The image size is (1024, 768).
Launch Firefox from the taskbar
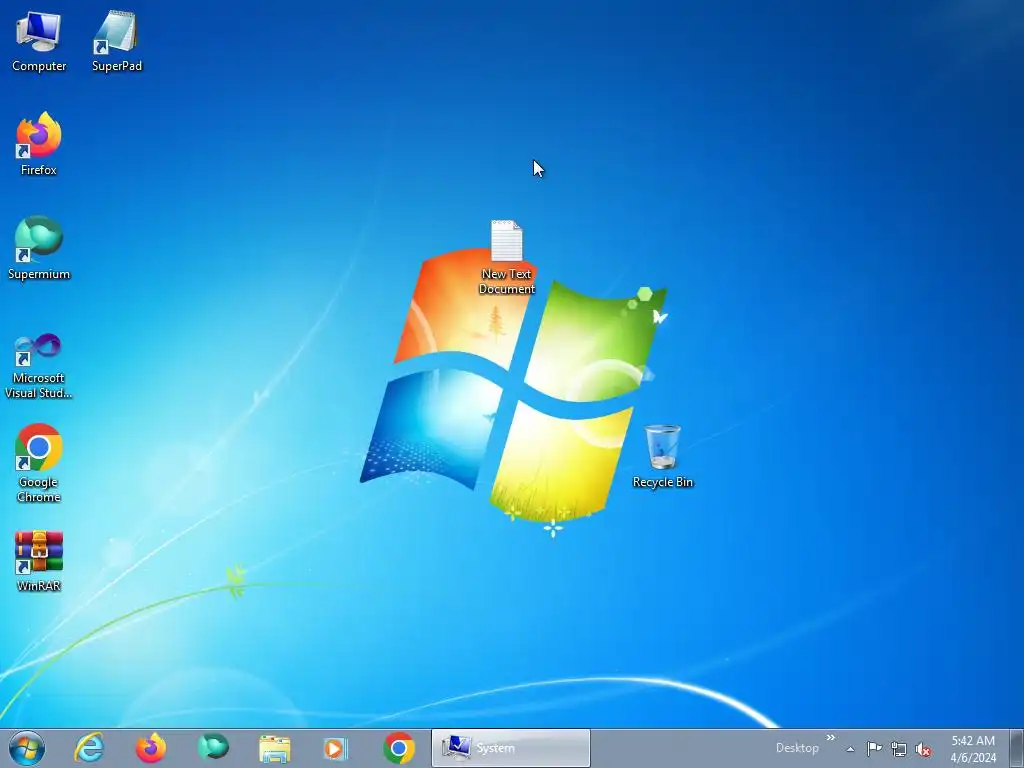(151, 748)
